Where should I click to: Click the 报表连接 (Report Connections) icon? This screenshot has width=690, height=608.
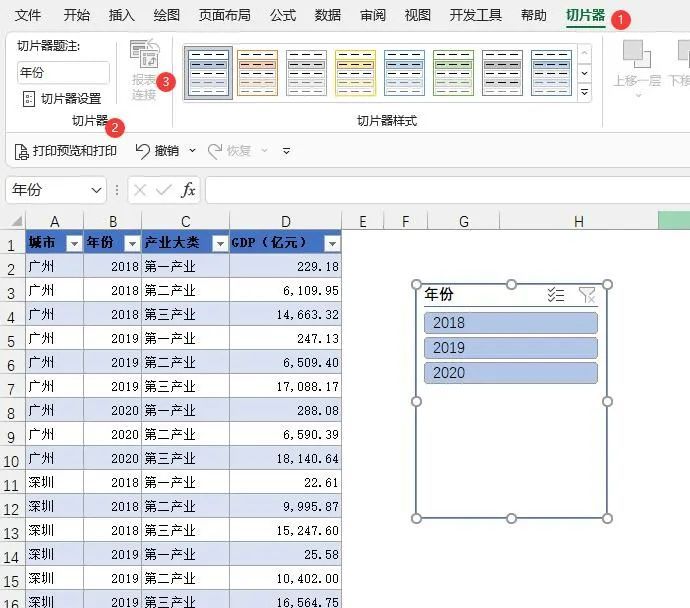(145, 57)
